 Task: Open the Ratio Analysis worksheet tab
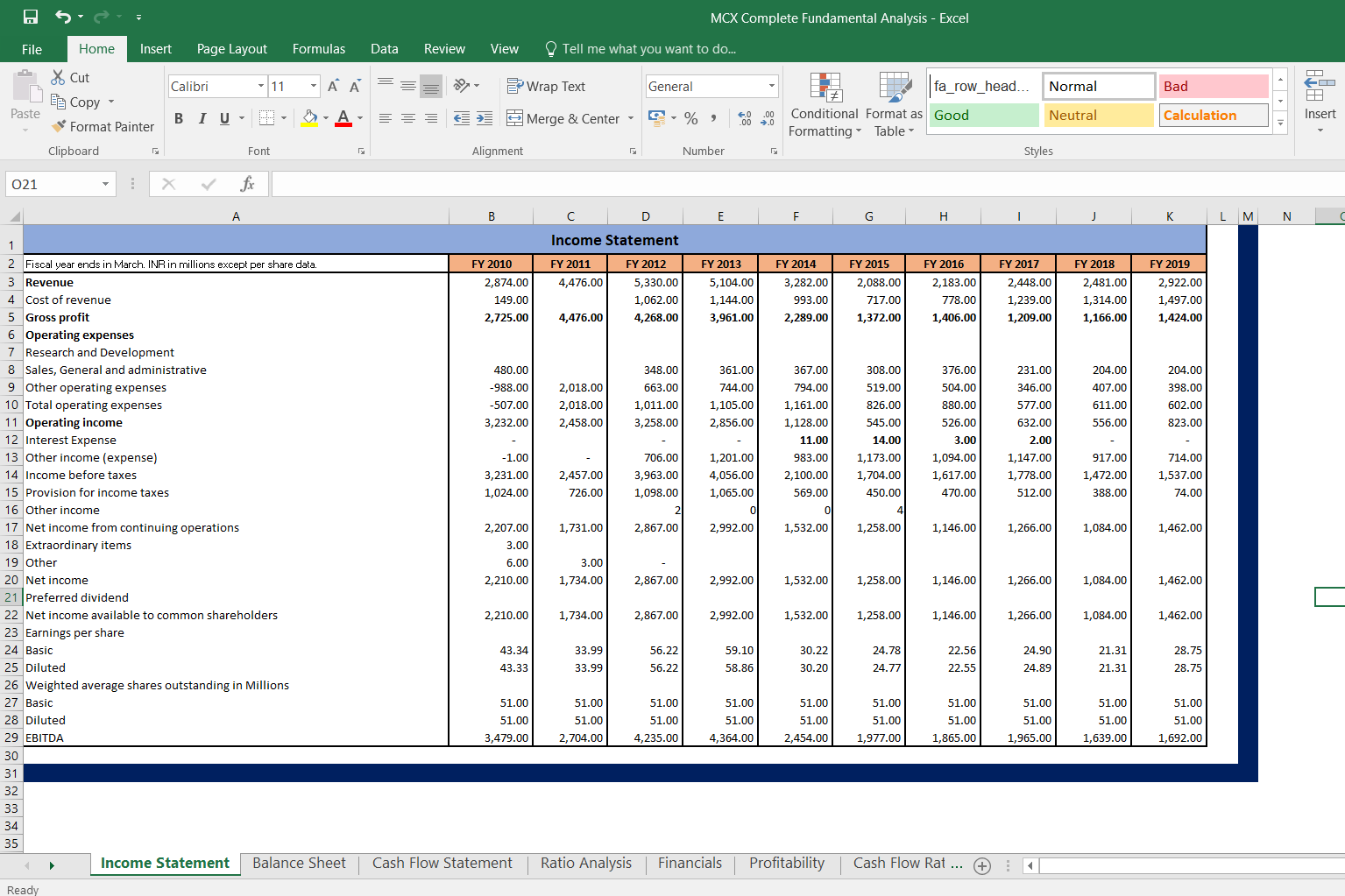pyautogui.click(x=586, y=864)
